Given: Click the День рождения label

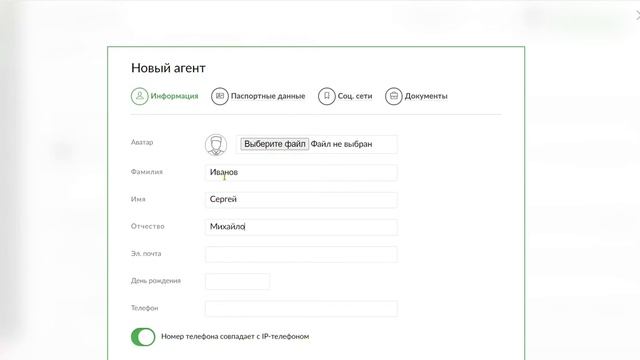Looking at the screenshot, I should coord(156,281).
